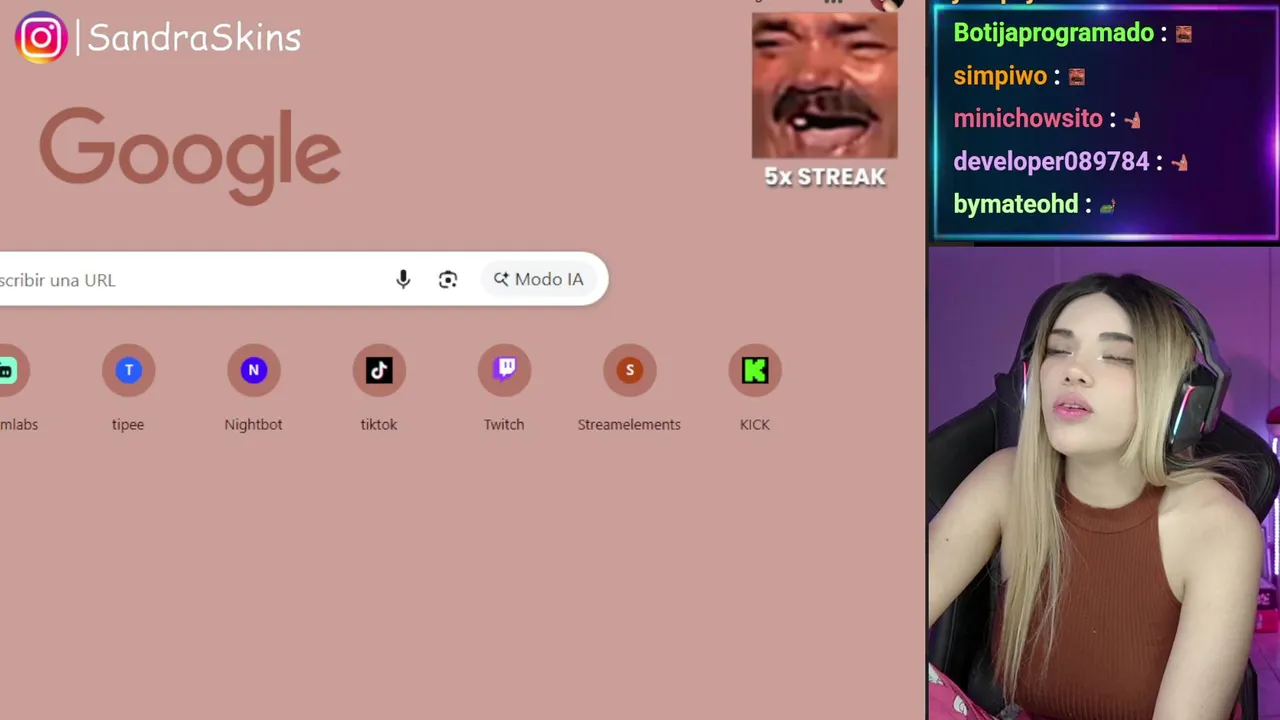The image size is (1280, 720).
Task: Click the laughing meme streak image
Action: tap(825, 86)
